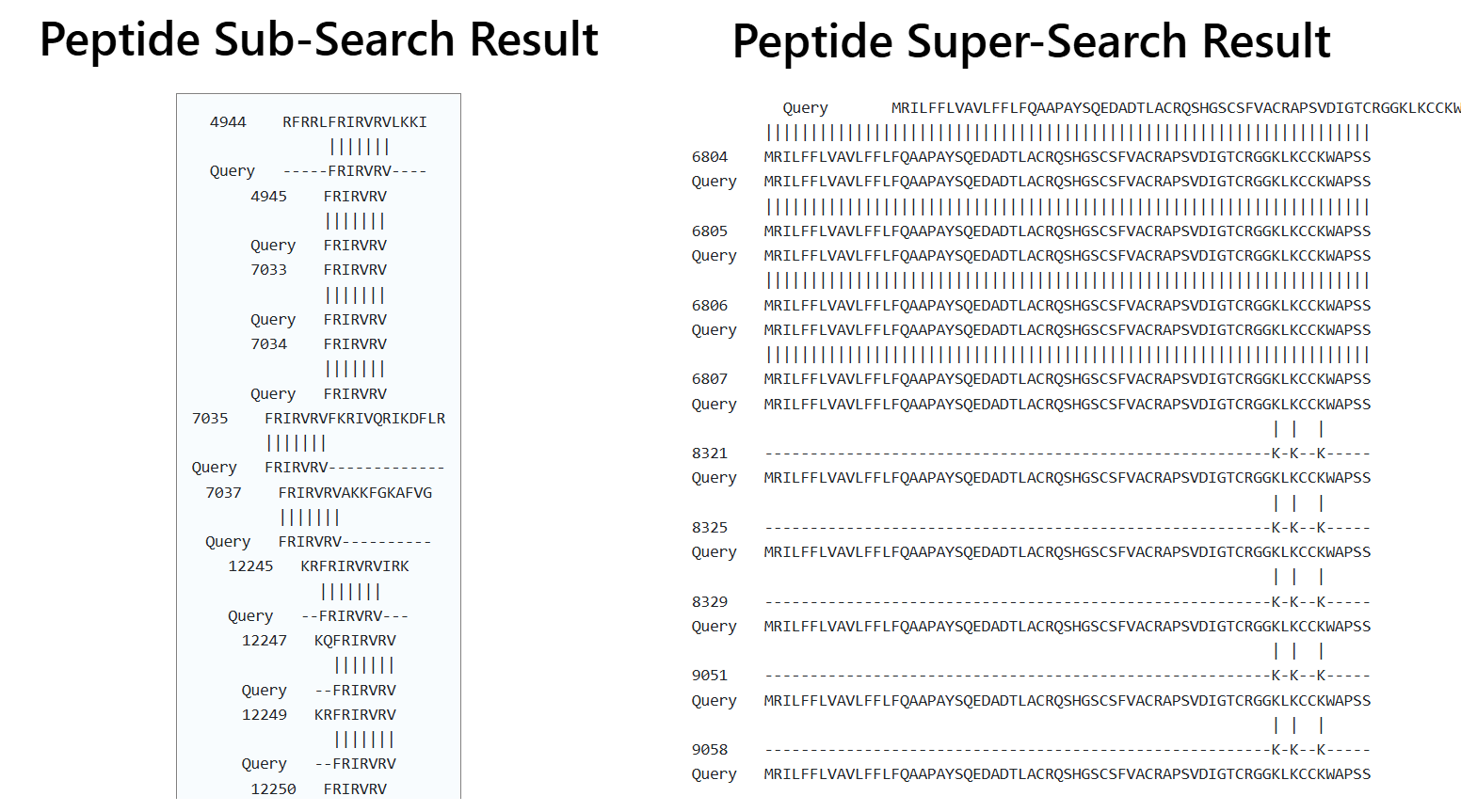Click the KRFRIRVRVIRK sequence
This screenshot has width=1477, height=812.
tap(355, 566)
